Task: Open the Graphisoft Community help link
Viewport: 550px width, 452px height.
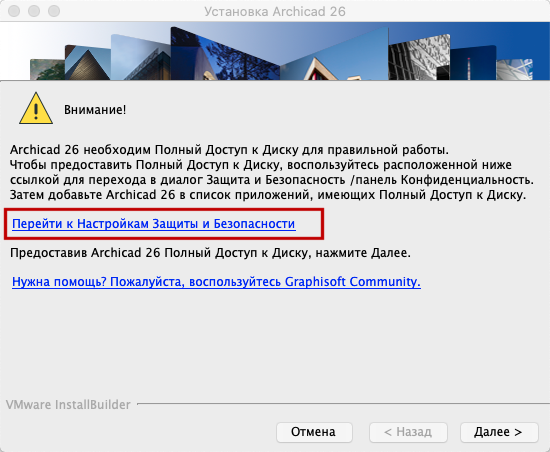Action: tap(216, 282)
